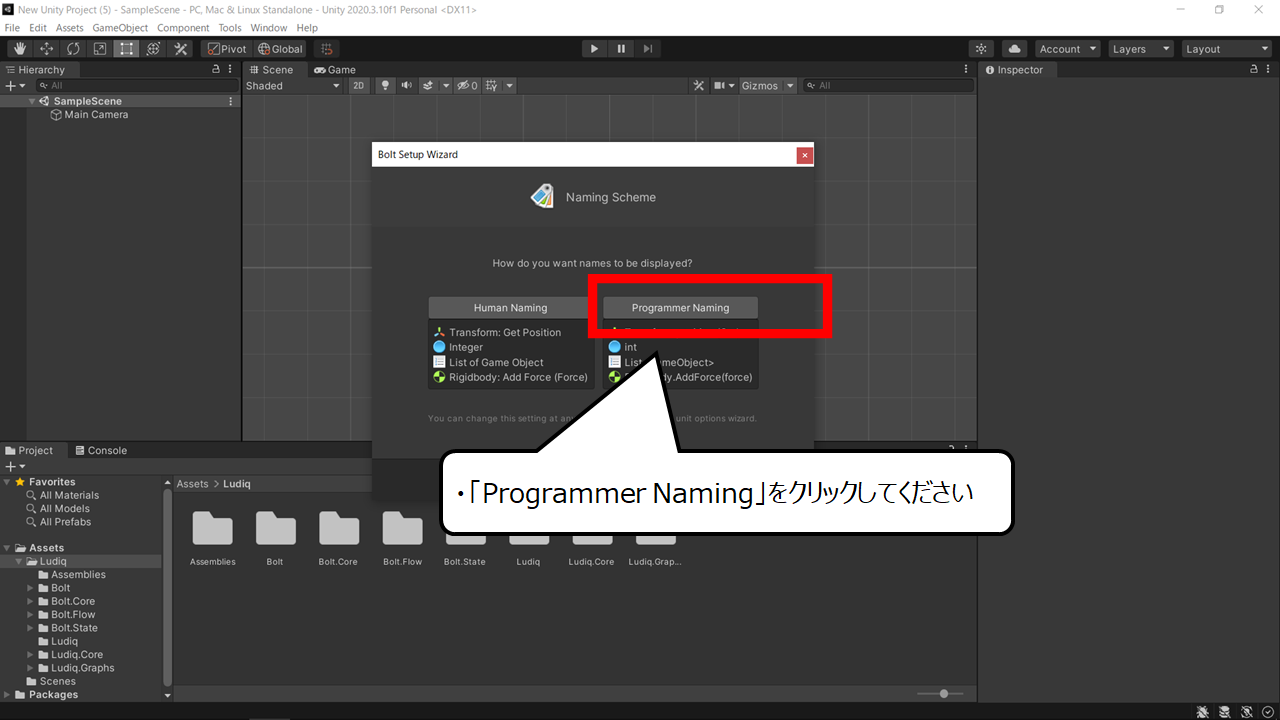Click Hierarchy add plus button
This screenshot has height=720, width=1280.
(x=15, y=86)
